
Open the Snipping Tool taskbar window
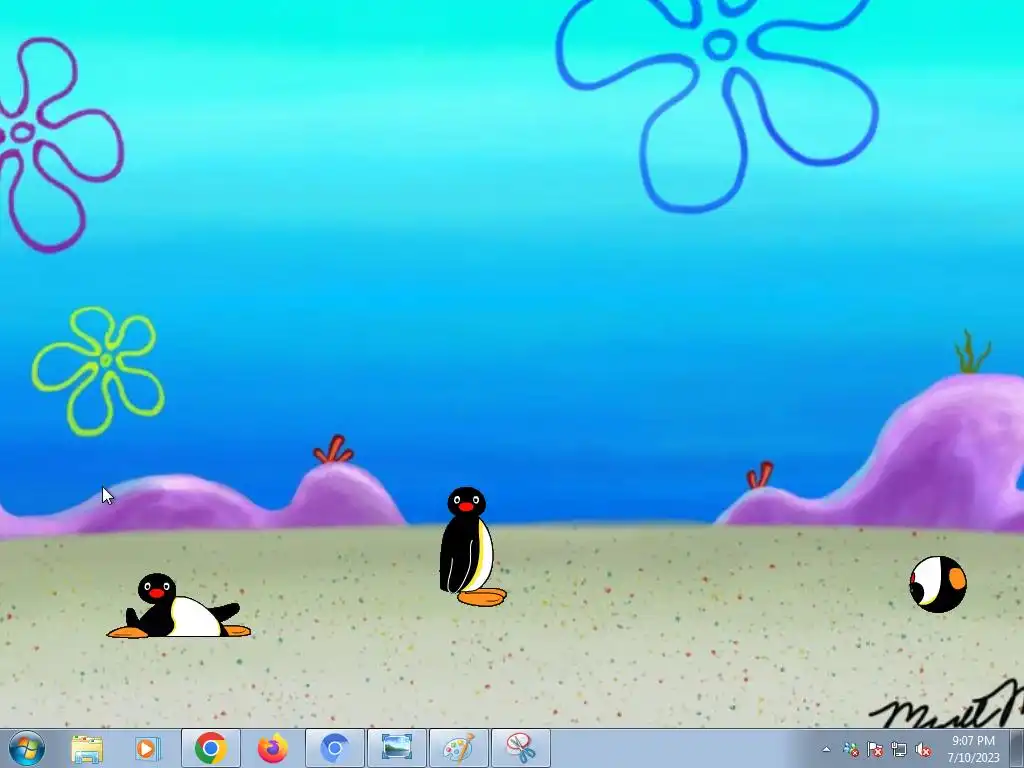(520, 748)
